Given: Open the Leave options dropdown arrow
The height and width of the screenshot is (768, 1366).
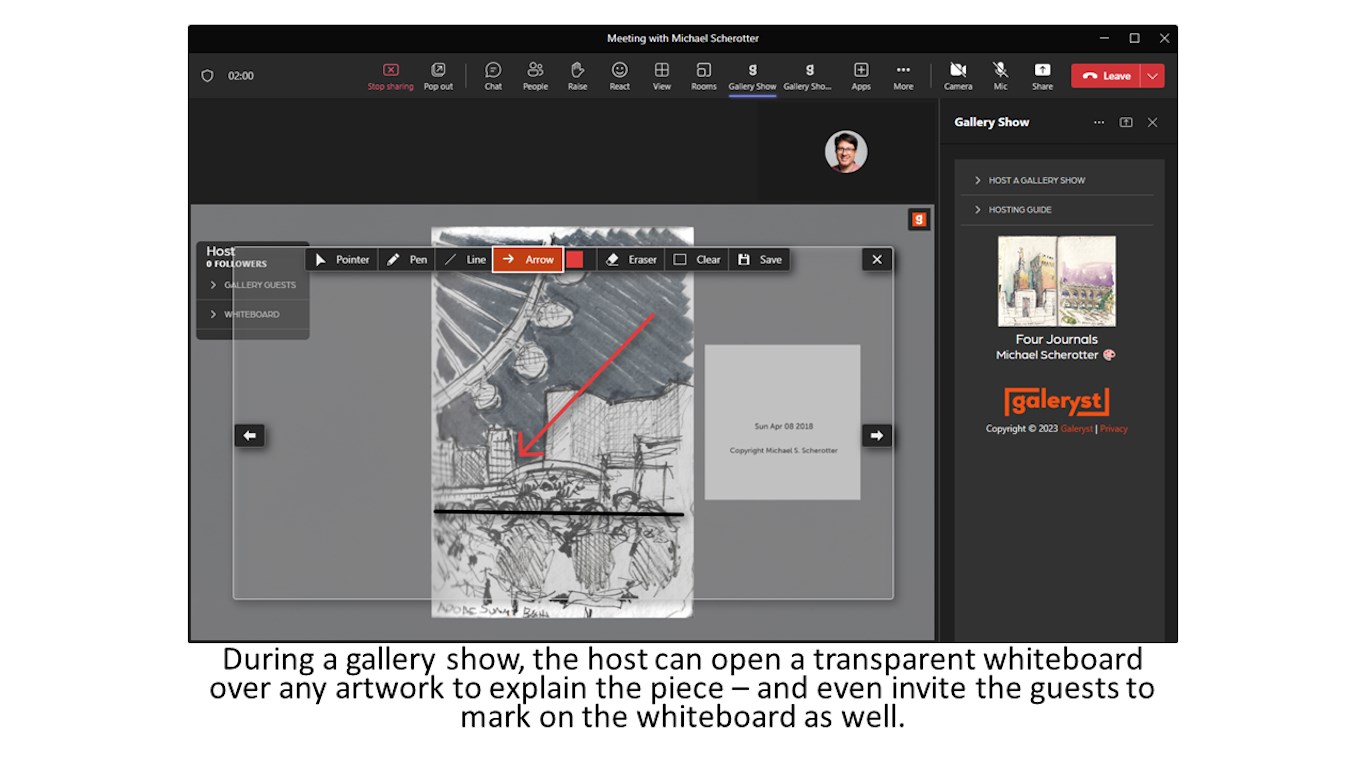Looking at the screenshot, I should pos(1153,76).
